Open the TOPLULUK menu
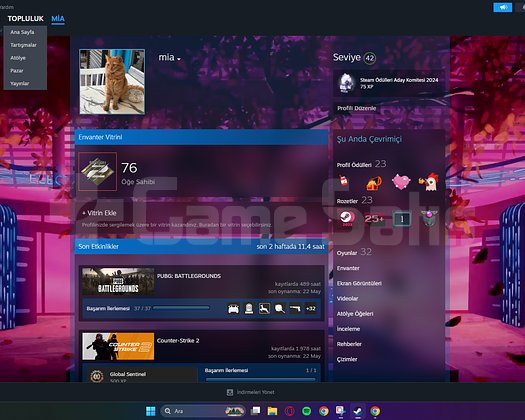This screenshot has width=525, height=420. (x=25, y=19)
